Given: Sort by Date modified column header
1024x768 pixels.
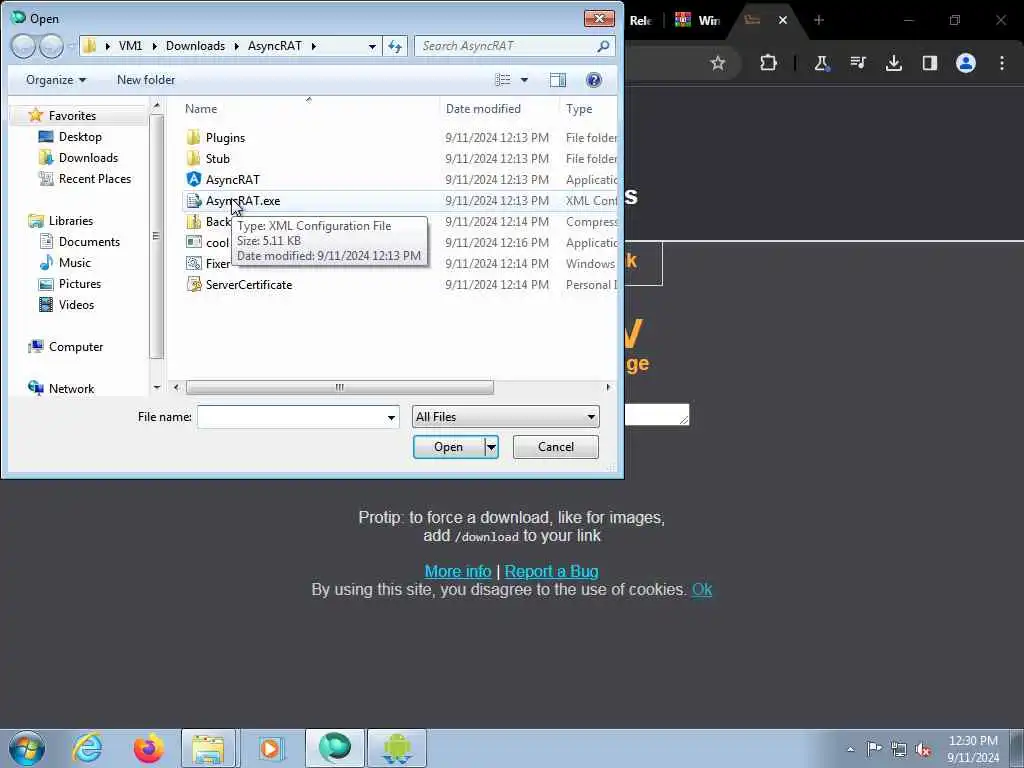Looking at the screenshot, I should [x=499, y=109].
